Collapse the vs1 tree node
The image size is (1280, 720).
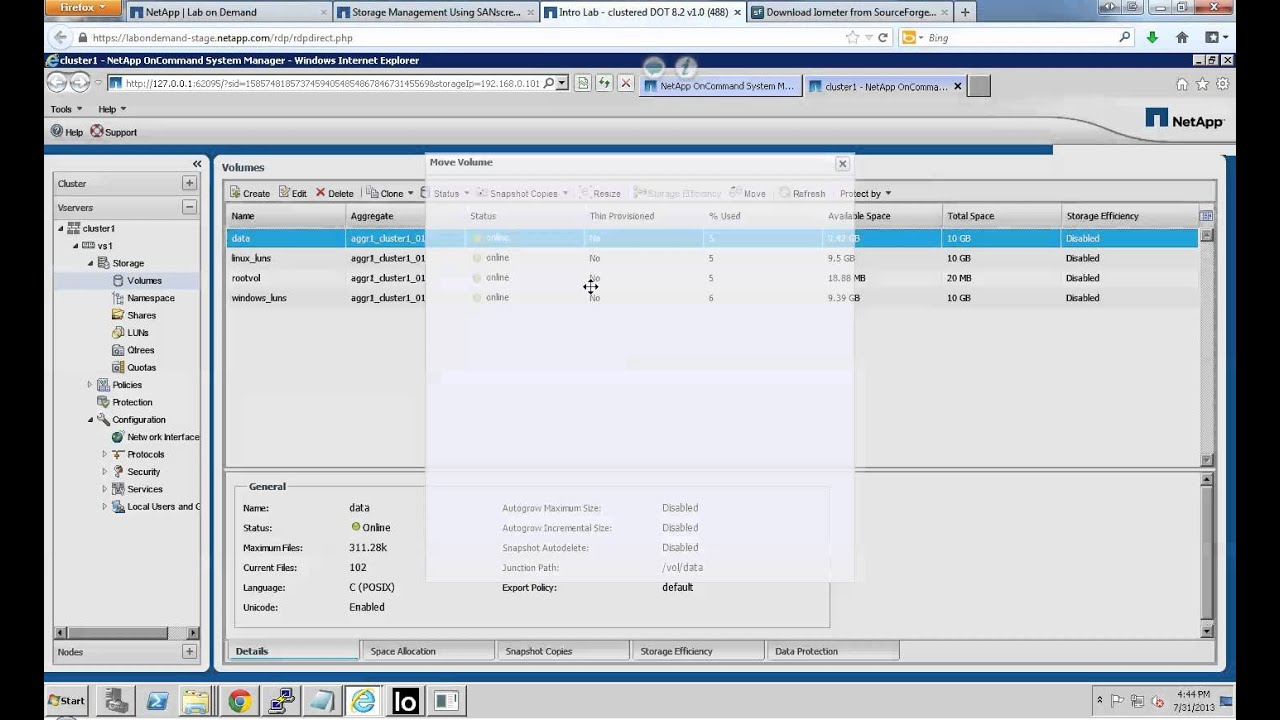tap(75, 246)
